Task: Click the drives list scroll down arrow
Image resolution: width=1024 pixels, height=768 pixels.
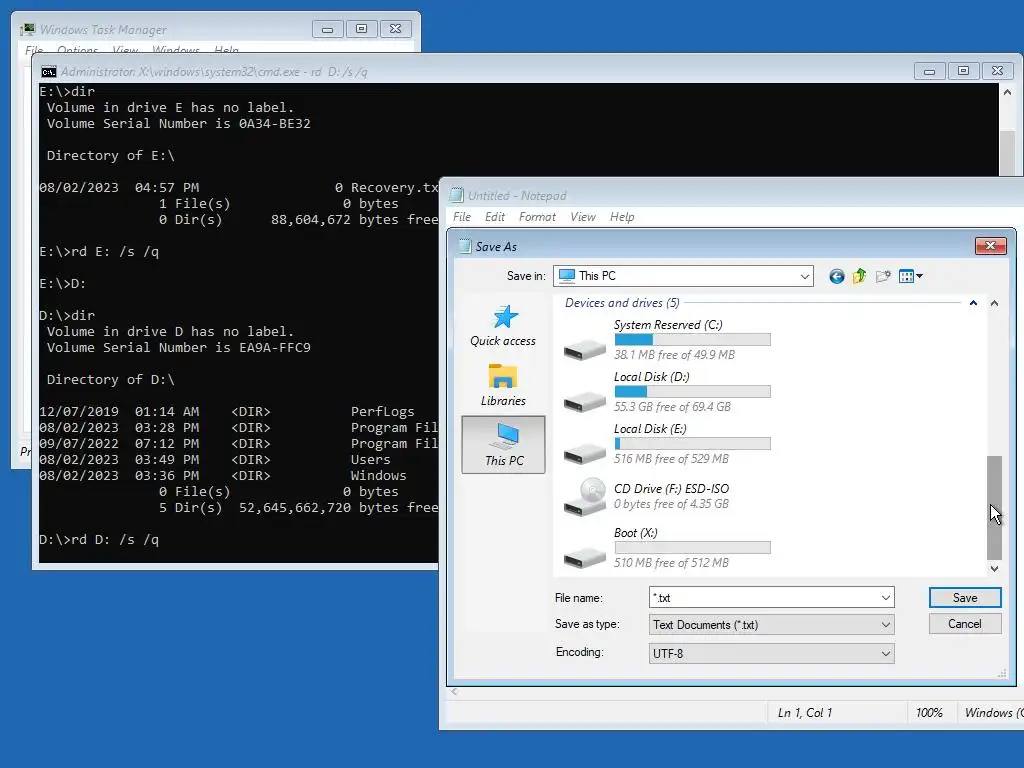Action: [994, 568]
